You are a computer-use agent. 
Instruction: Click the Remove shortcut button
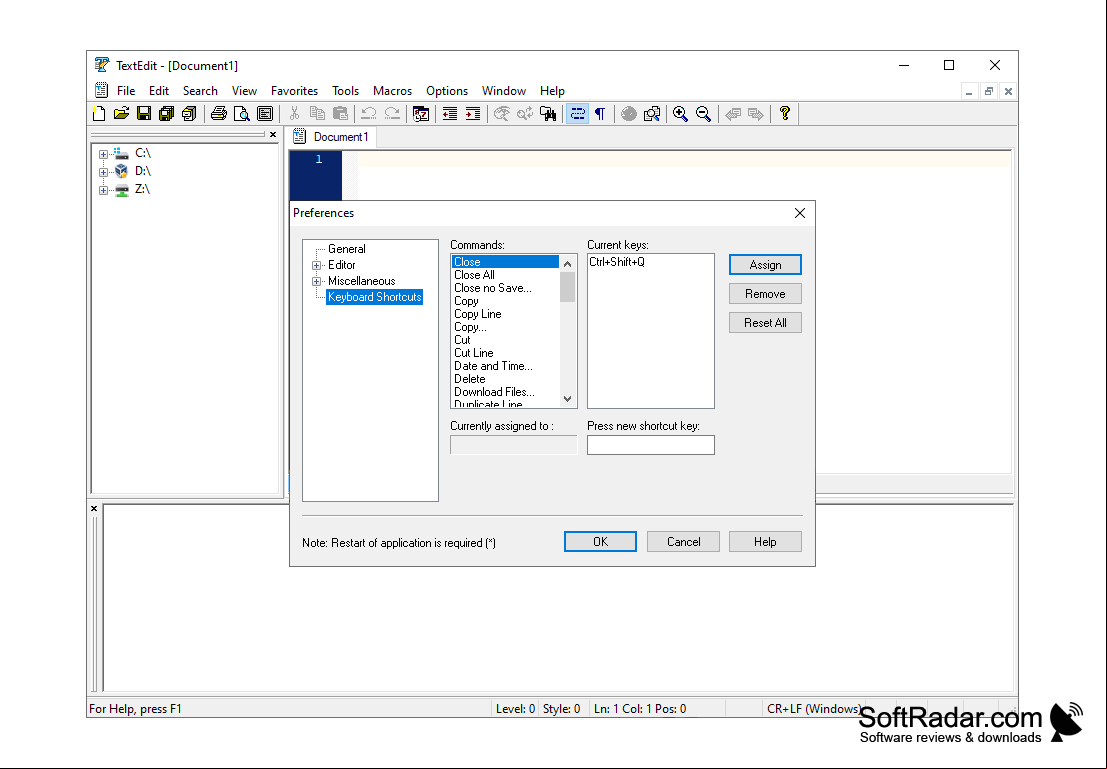coord(765,294)
